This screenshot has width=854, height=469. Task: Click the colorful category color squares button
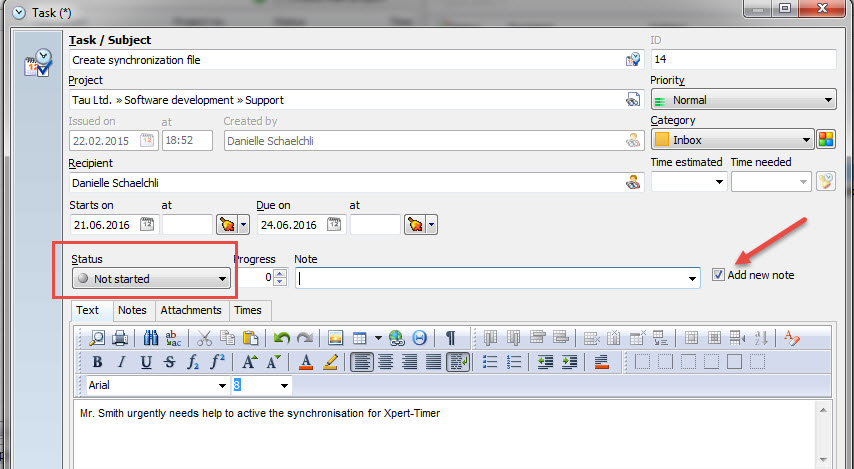pos(826,140)
